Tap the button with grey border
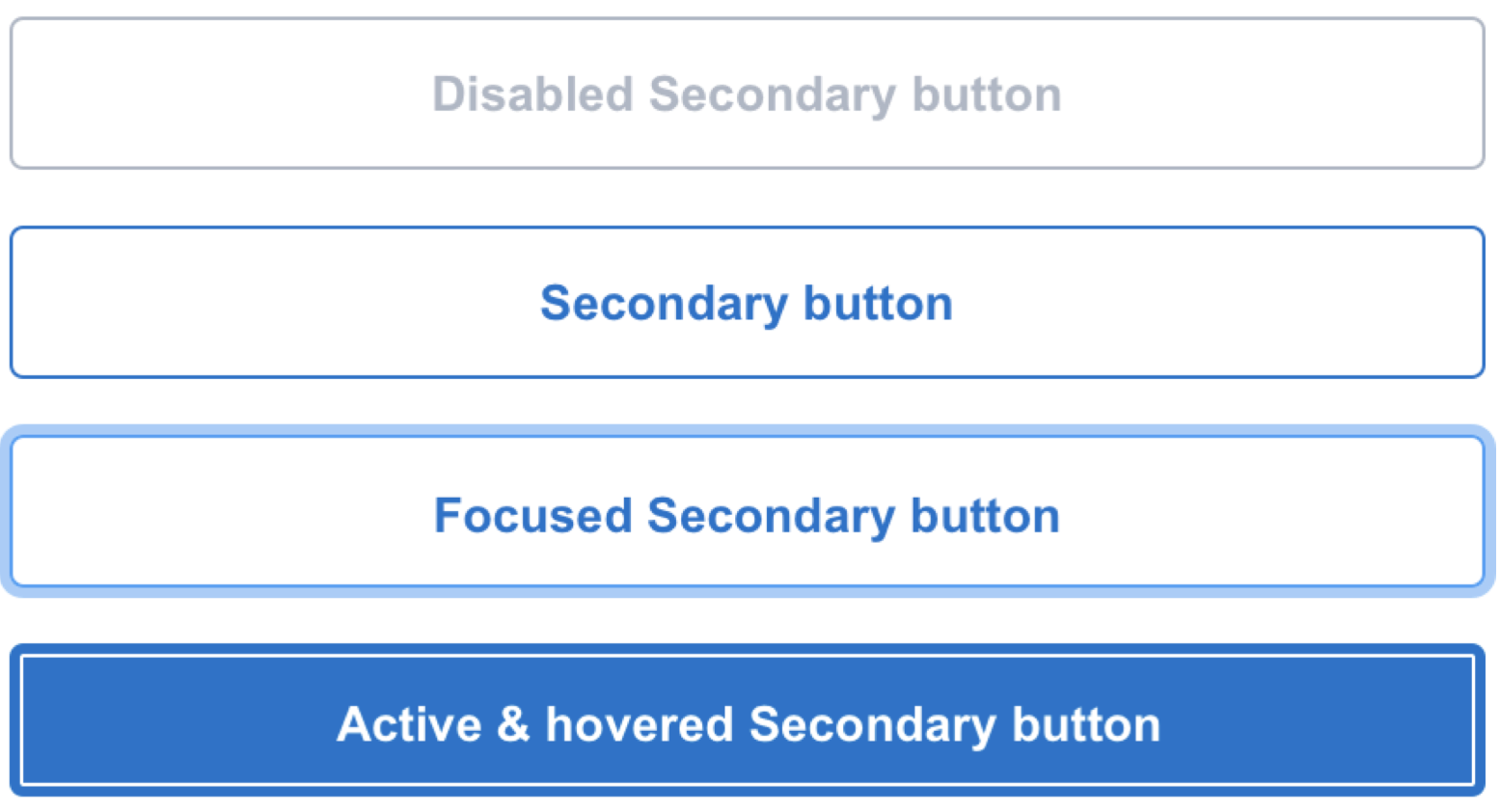Viewport: 1499px width, 812px height. pos(747,94)
